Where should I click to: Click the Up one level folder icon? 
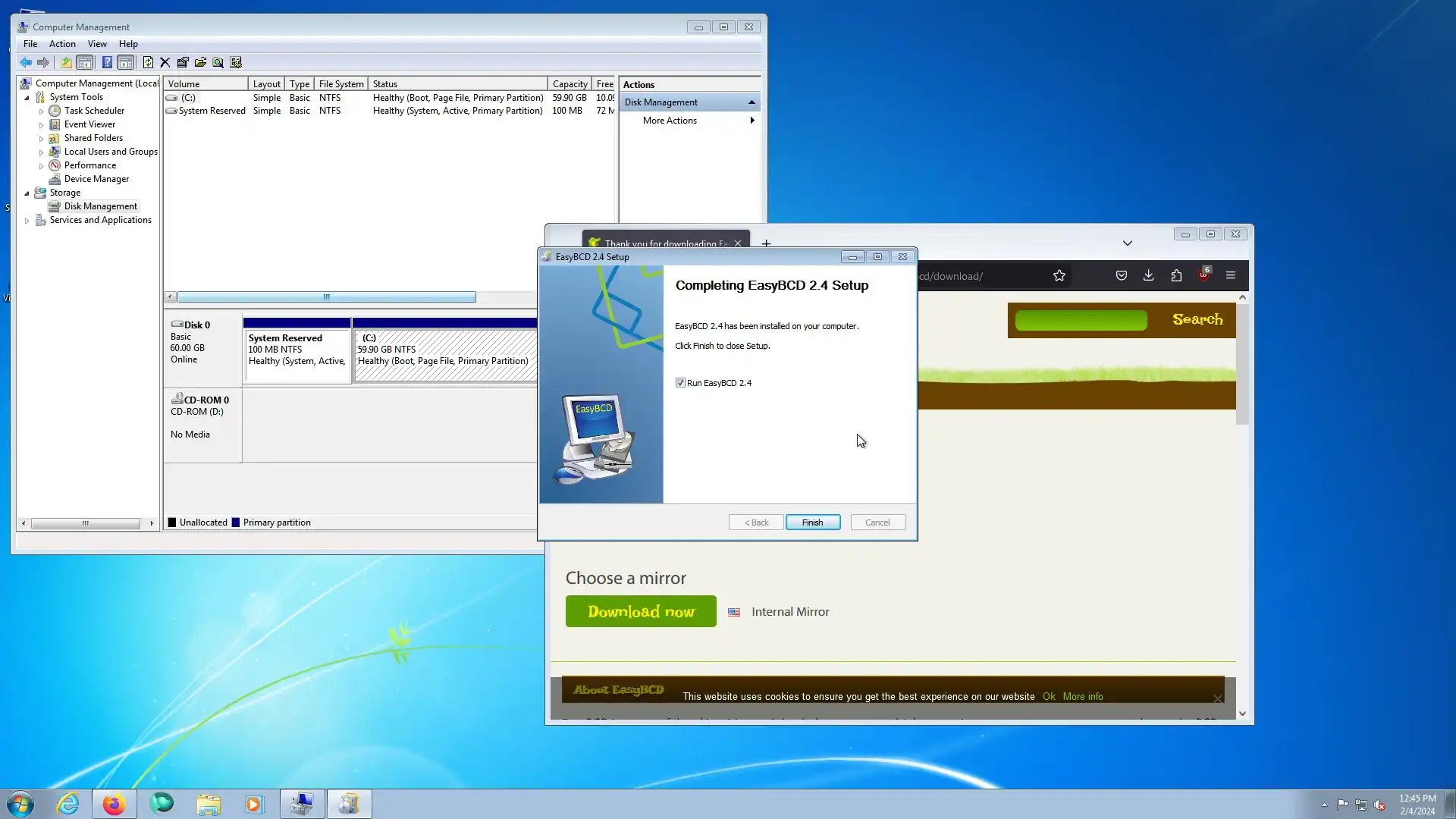point(66,63)
